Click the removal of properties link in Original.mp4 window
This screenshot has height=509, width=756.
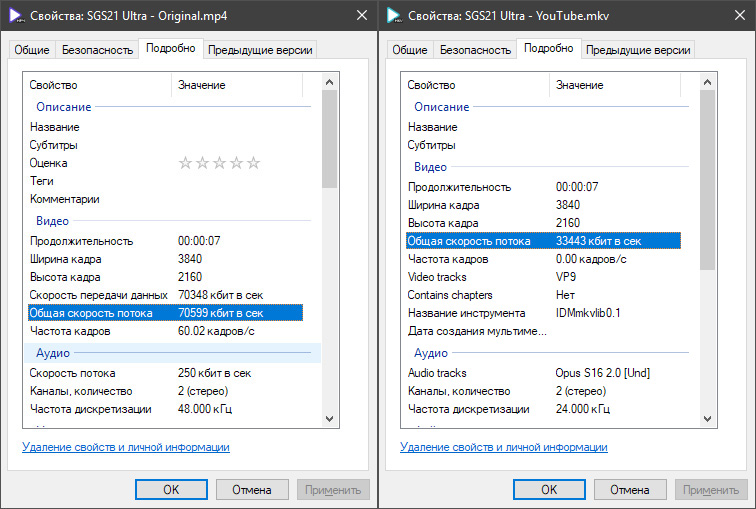(125, 447)
